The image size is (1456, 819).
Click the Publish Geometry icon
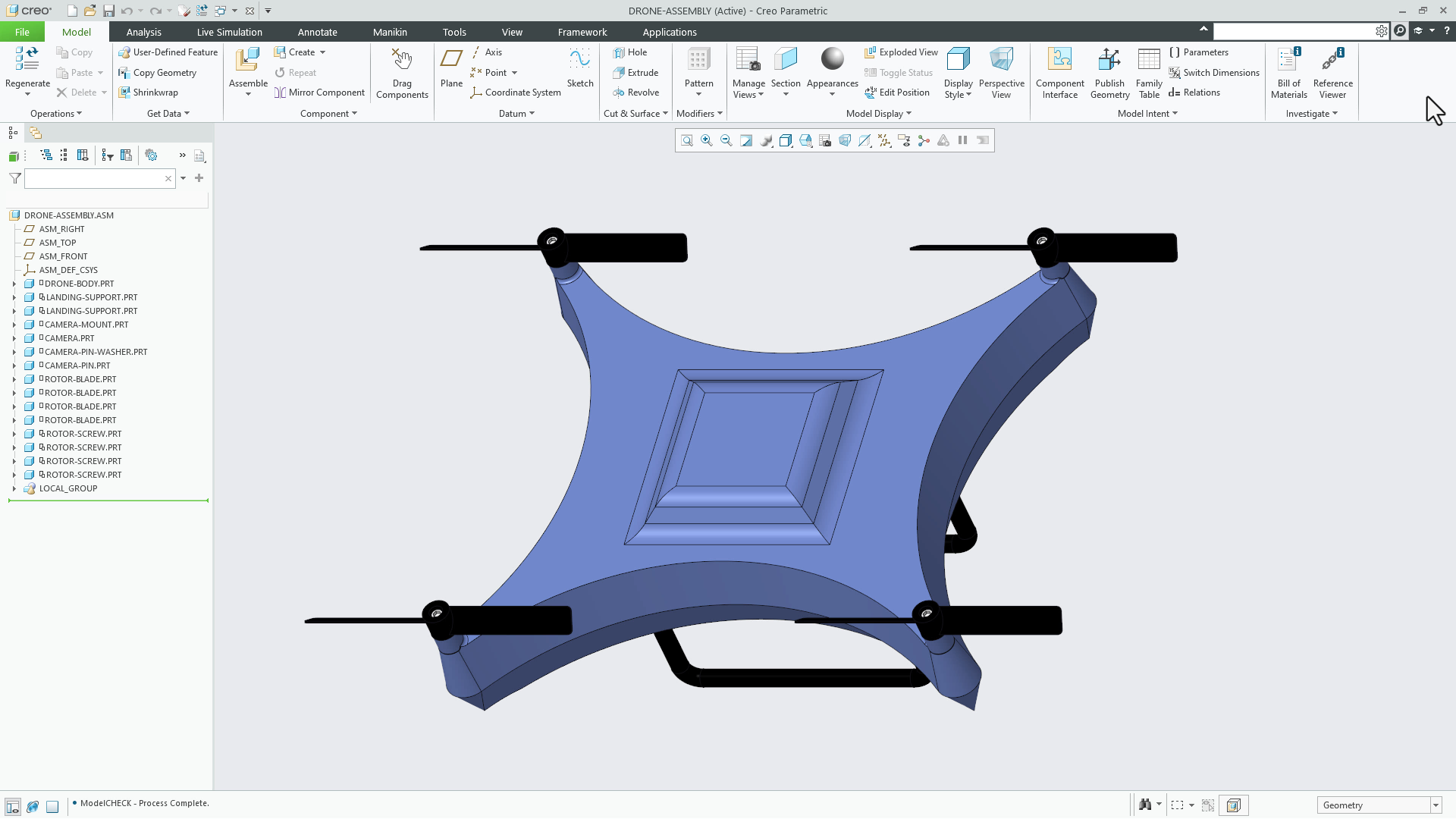1109,60
